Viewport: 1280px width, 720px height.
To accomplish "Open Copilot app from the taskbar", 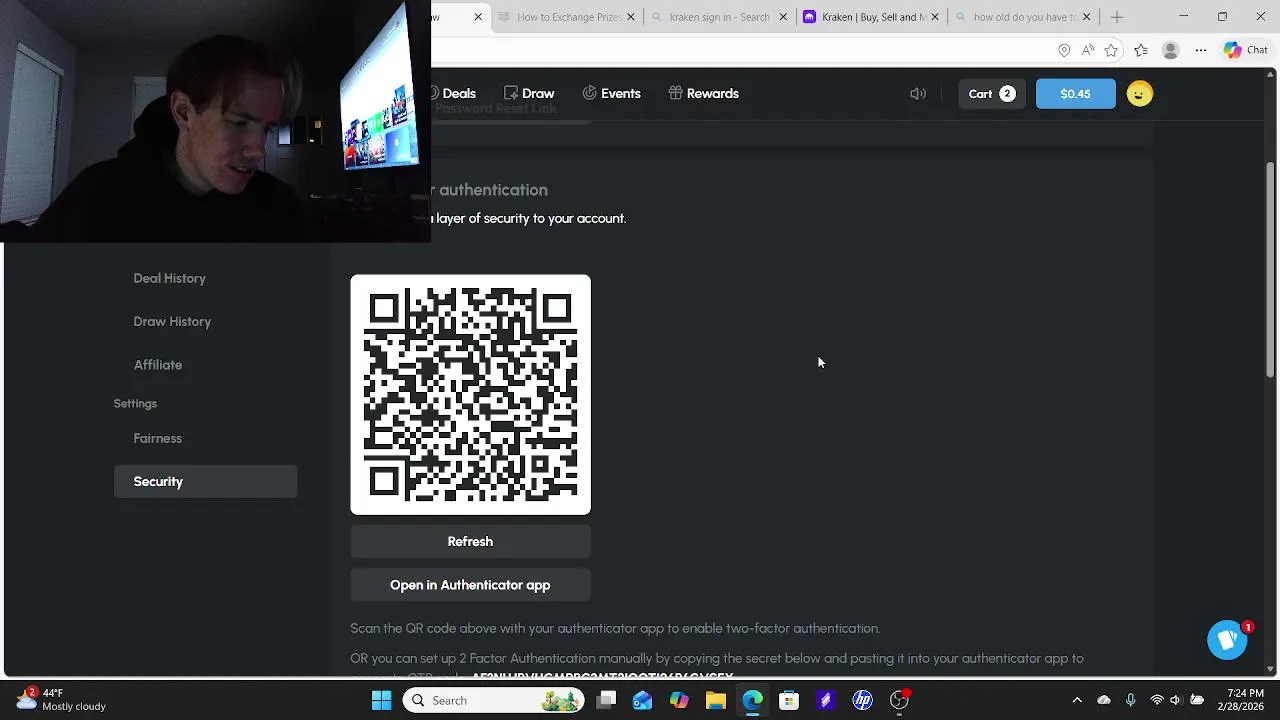I will click(x=679, y=700).
